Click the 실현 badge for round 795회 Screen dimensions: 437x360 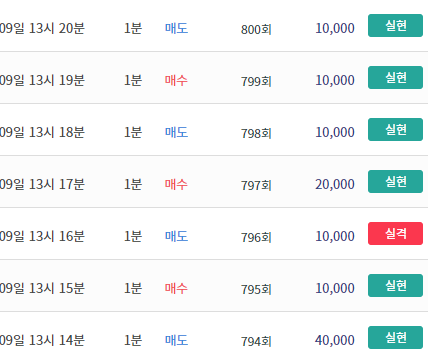(x=395, y=285)
